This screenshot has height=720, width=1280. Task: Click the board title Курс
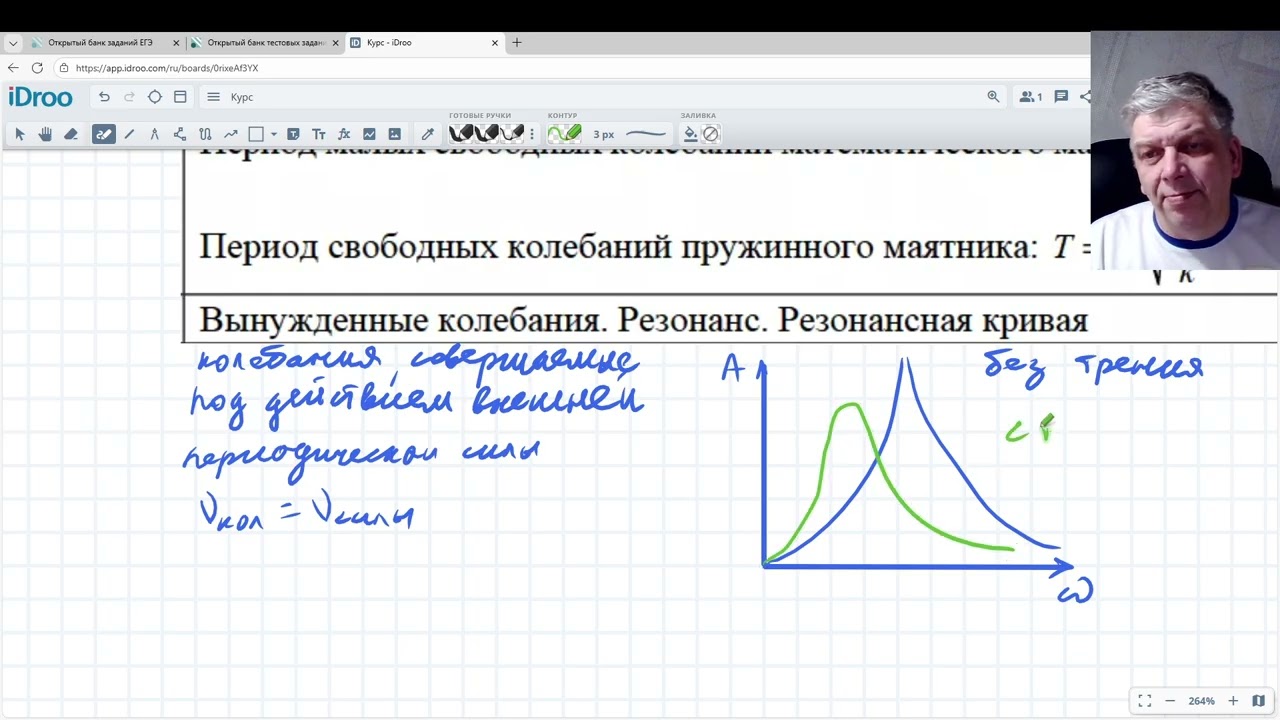click(242, 97)
